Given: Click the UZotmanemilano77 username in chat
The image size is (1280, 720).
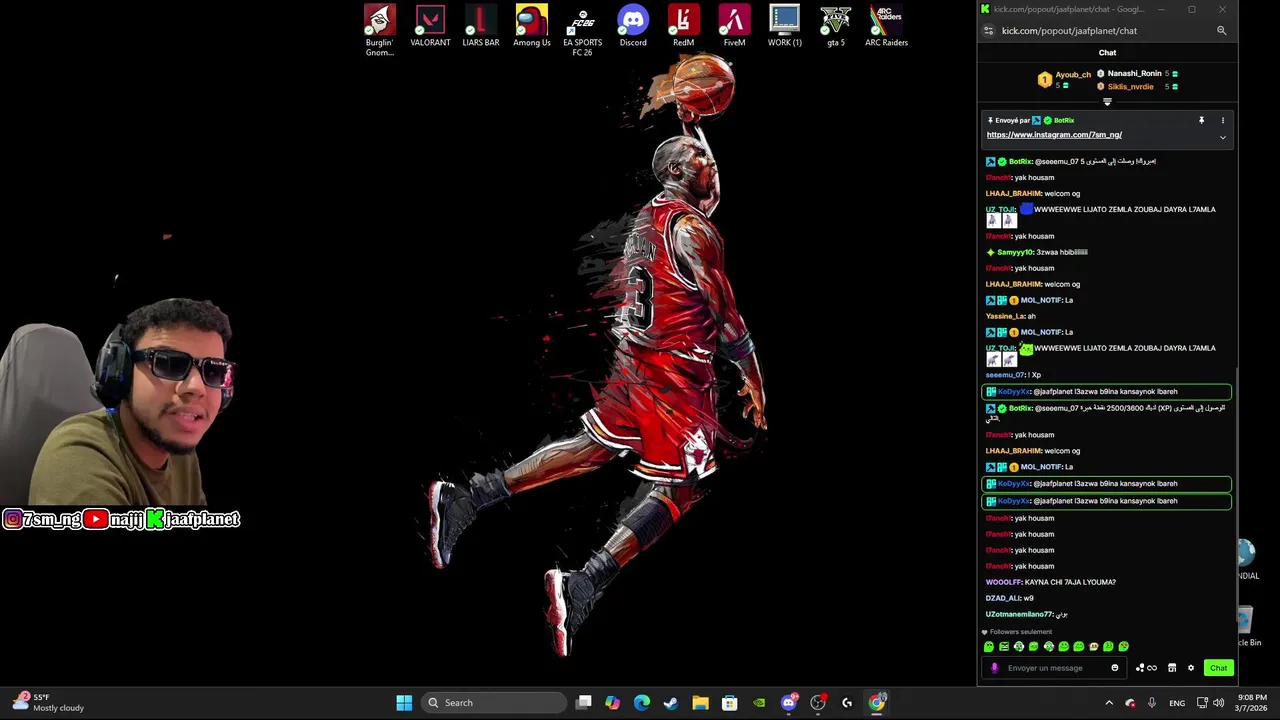Looking at the screenshot, I should point(1019,614).
